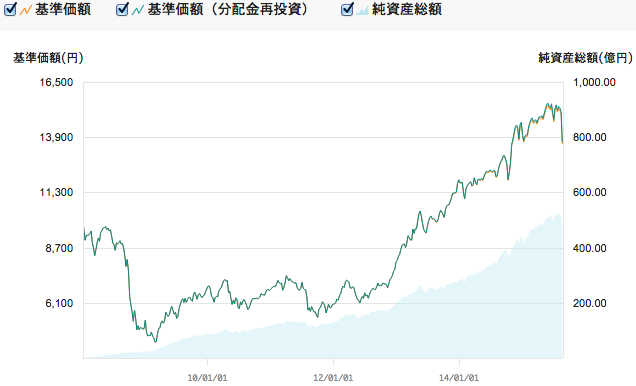The image size is (636, 386).
Task: Click the 200.00 right axis value
Action: (590, 303)
